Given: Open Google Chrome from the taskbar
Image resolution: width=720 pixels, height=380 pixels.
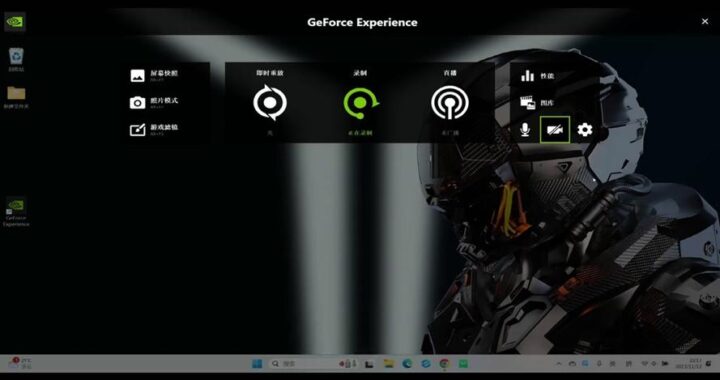Looking at the screenshot, I should (x=444, y=363).
